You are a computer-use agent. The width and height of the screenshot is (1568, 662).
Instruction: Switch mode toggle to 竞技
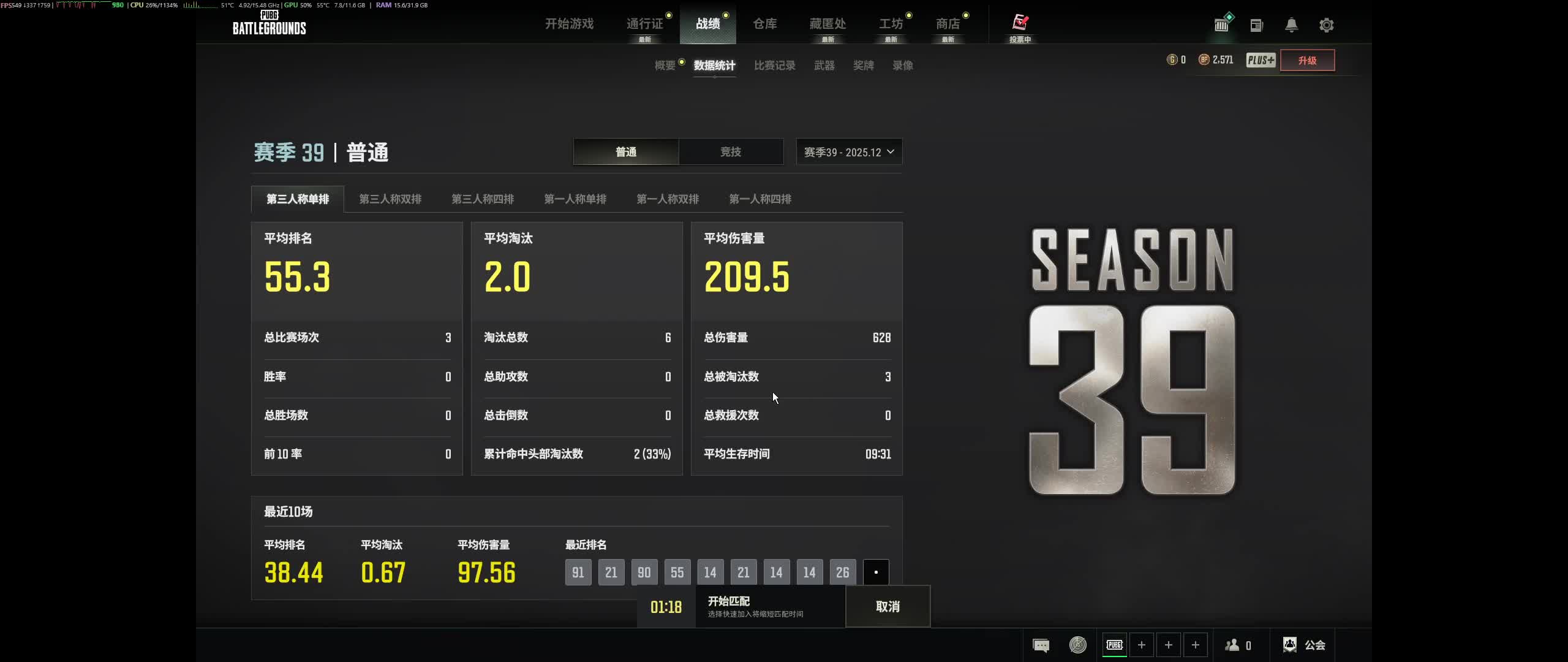point(731,151)
